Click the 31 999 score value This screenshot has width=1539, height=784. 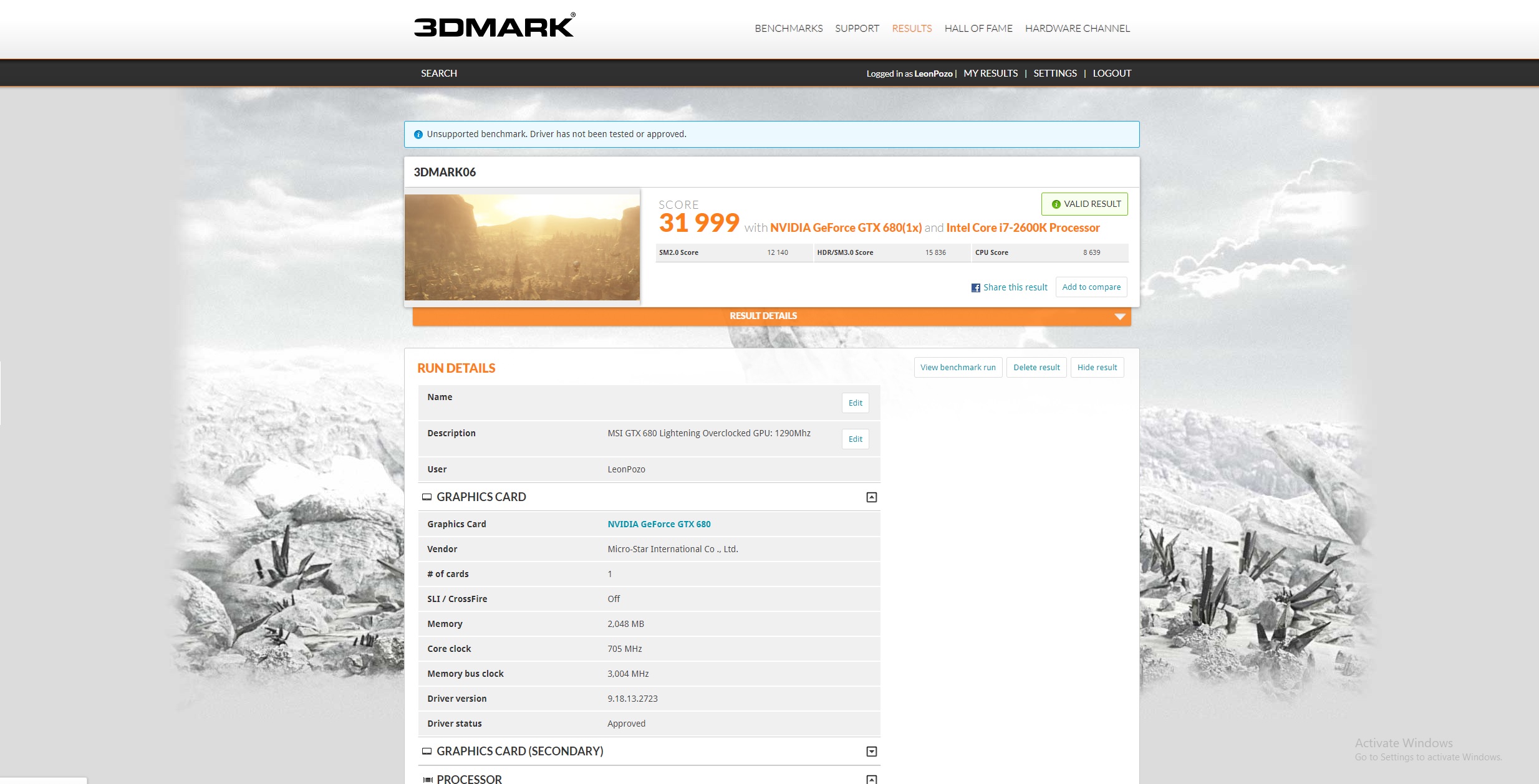pos(698,223)
